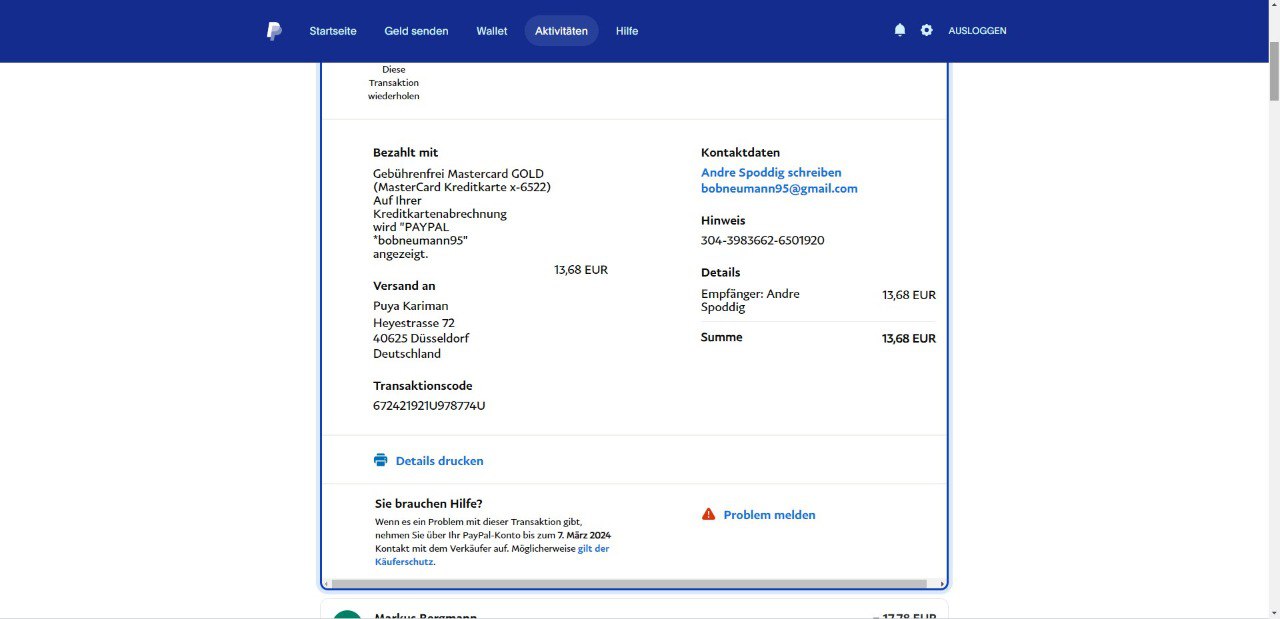The height and width of the screenshot is (619, 1280).
Task: Open the Geld senden page
Action: pyautogui.click(x=416, y=31)
